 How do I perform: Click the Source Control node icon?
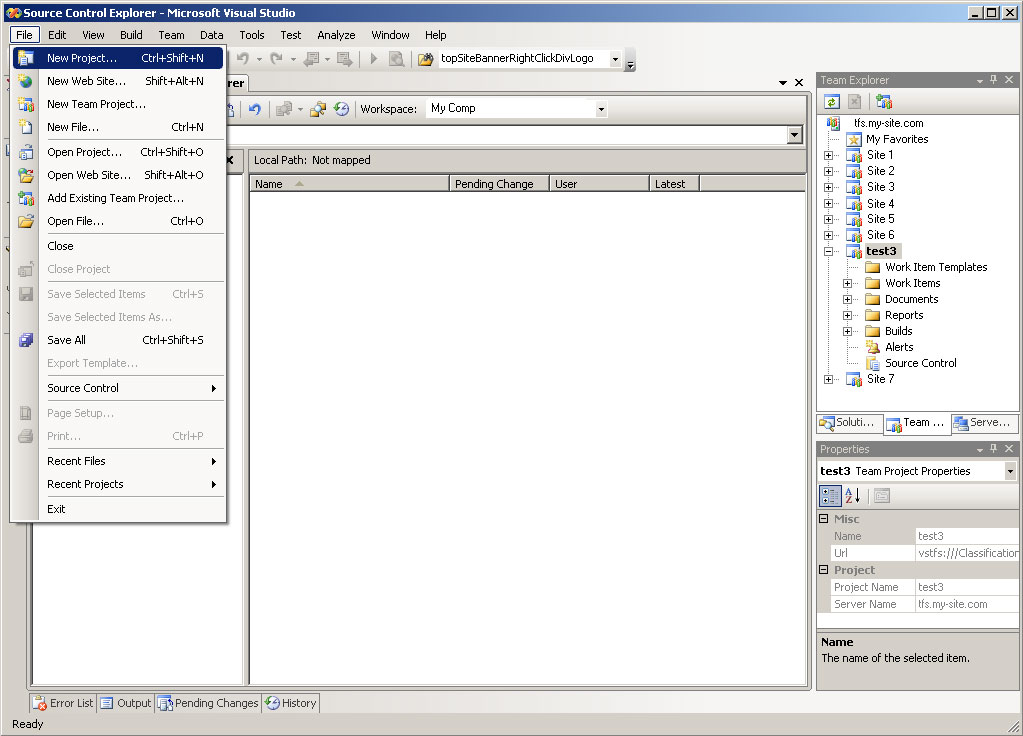(872, 363)
